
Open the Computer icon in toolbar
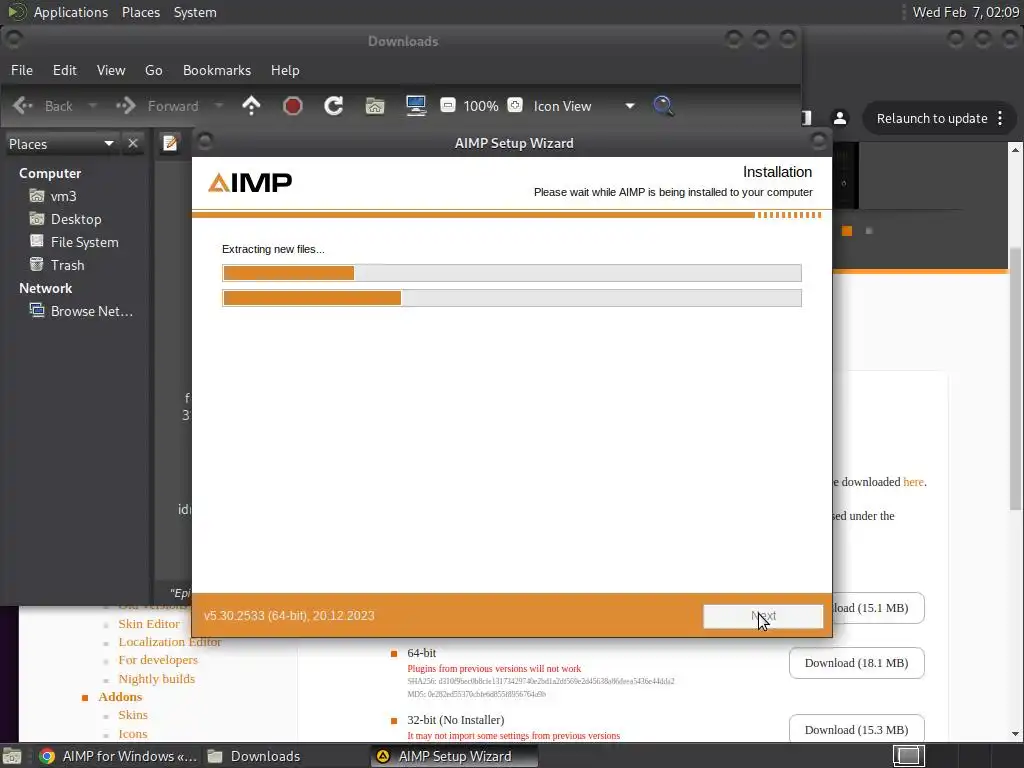pyautogui.click(x=416, y=105)
